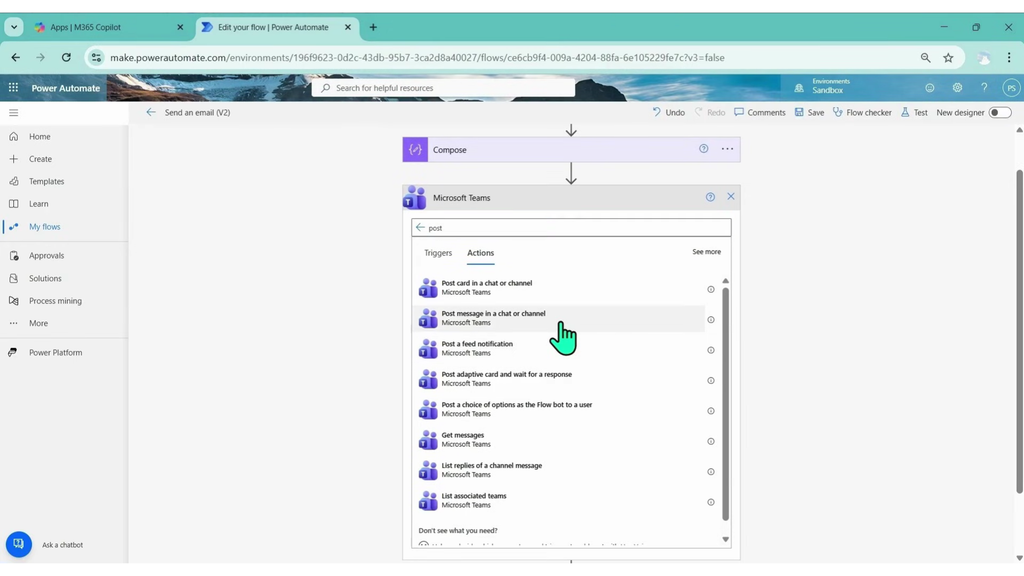Click the back arrow in the action search box
1024x576 pixels.
pyautogui.click(x=420, y=227)
